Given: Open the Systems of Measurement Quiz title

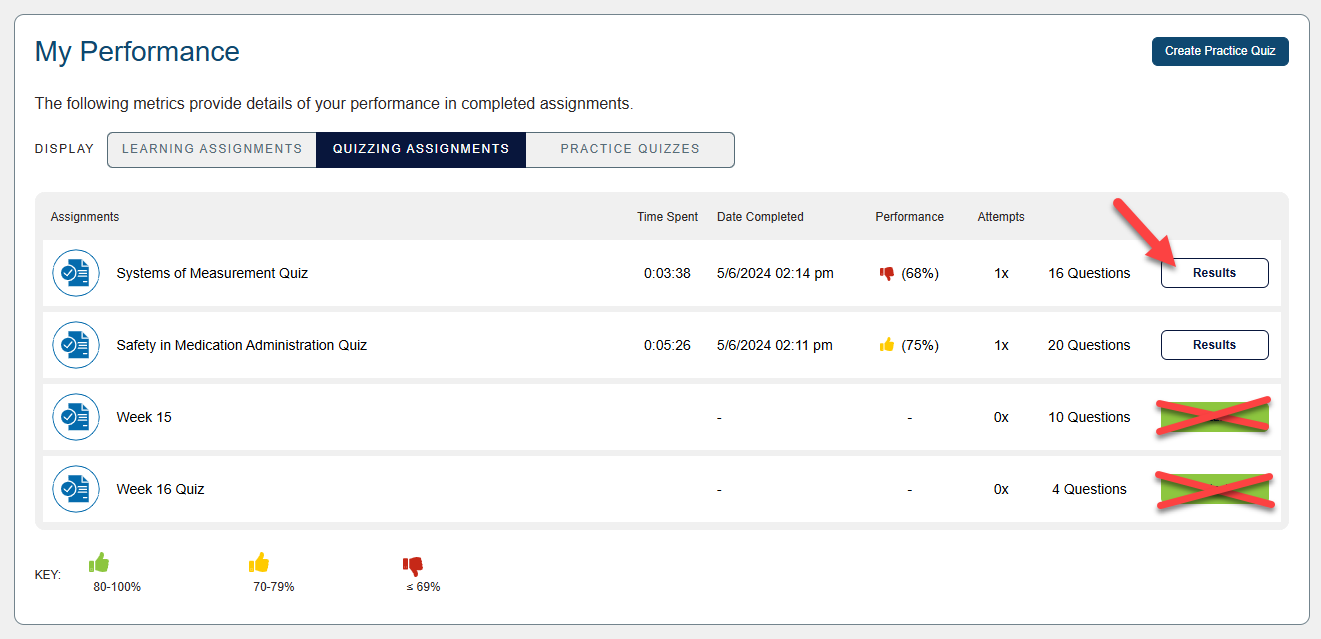Looking at the screenshot, I should 212,273.
